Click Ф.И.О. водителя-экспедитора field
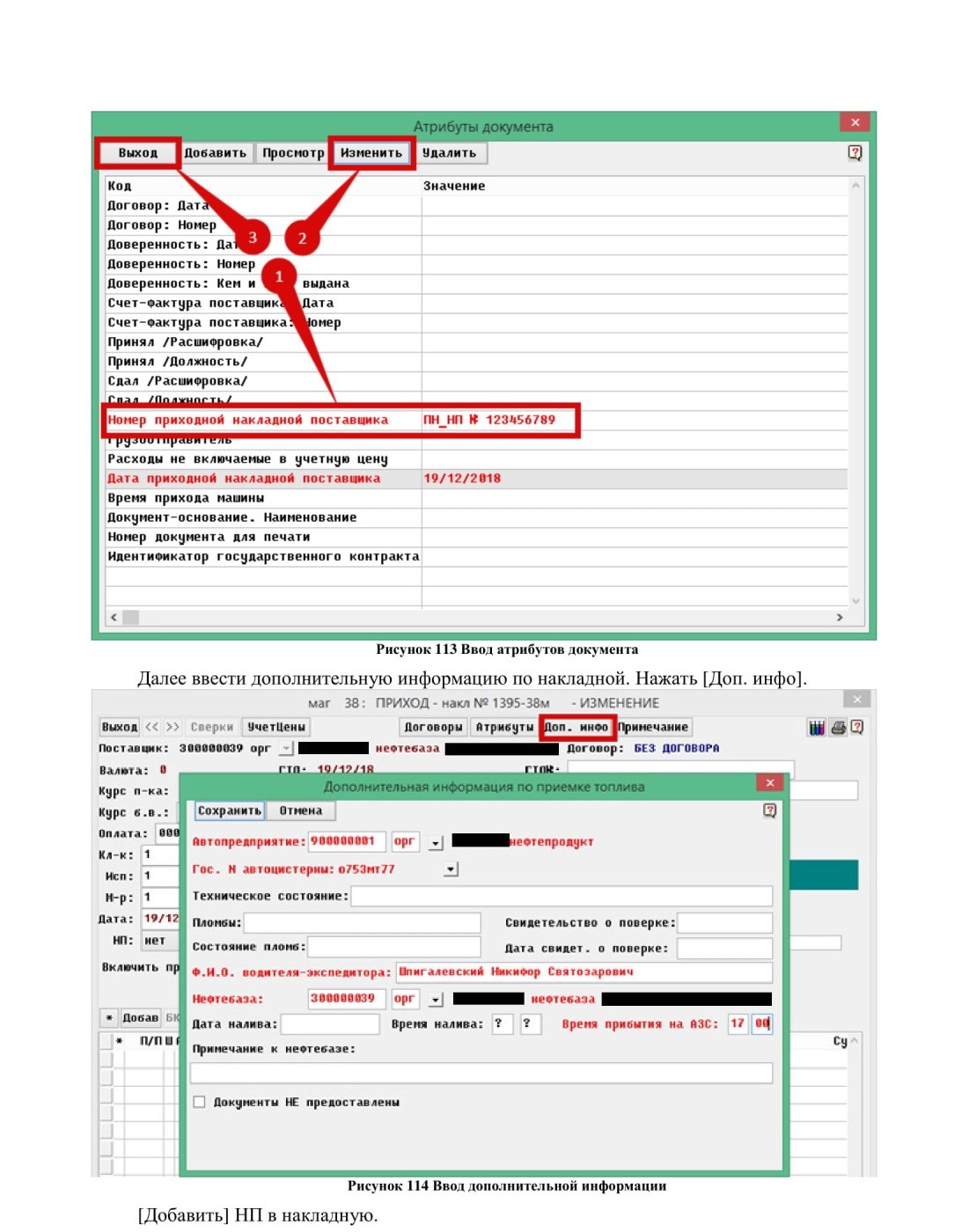This screenshot has height=1232, width=969. point(584,972)
